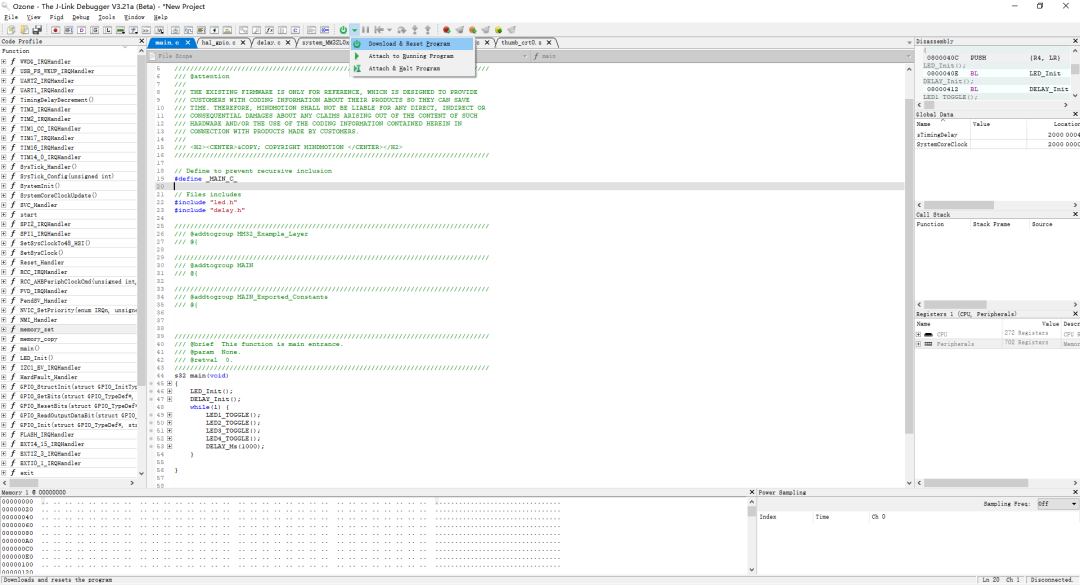The width and height of the screenshot is (1080, 585).
Task: Click the icon beside Attach & Halt Program
Action: (x=357, y=68)
